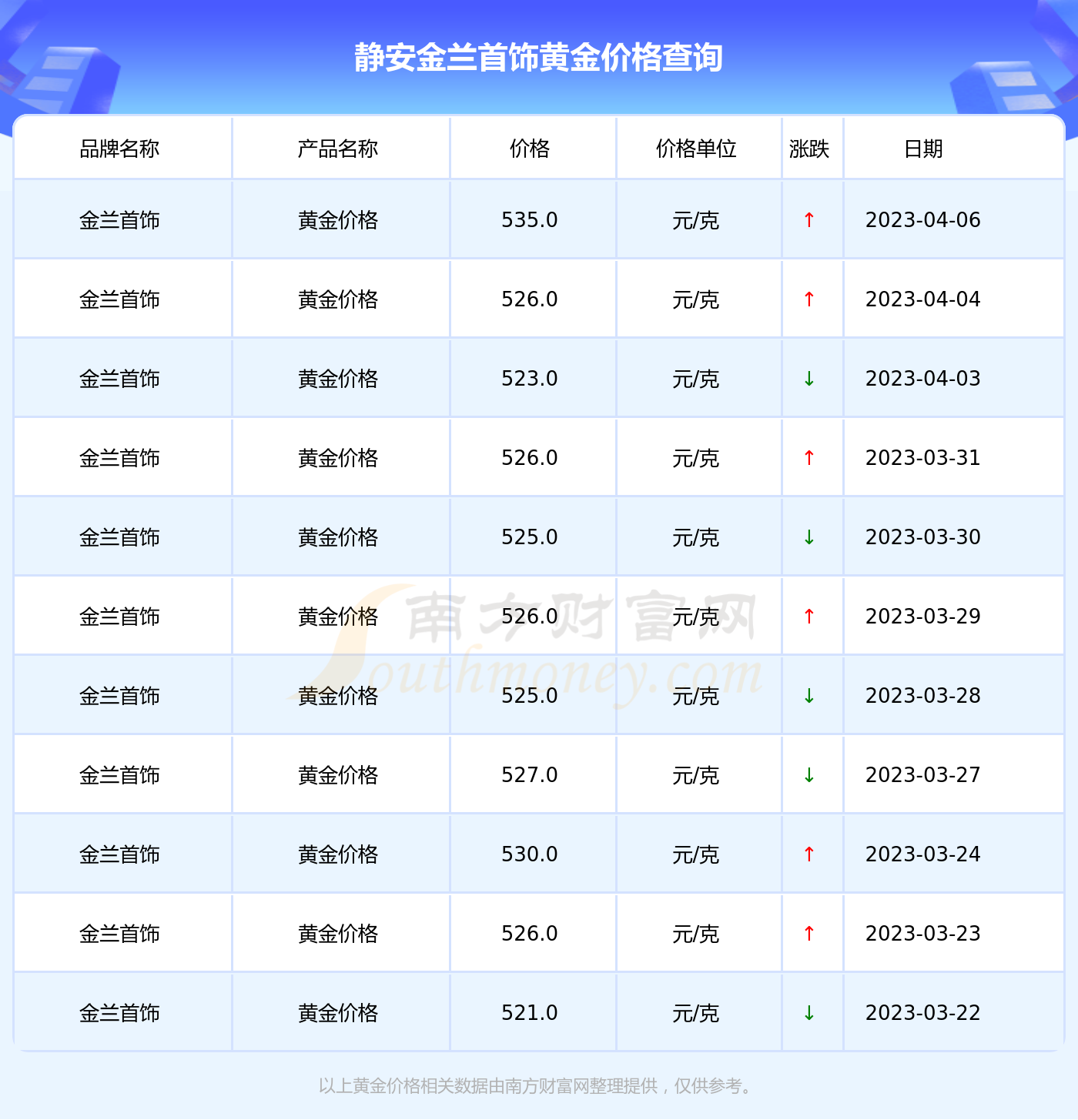Viewport: 1078px width, 1120px height.
Task: Click 黄金价格 in the 2023-04-04 row
Action: 338,299
